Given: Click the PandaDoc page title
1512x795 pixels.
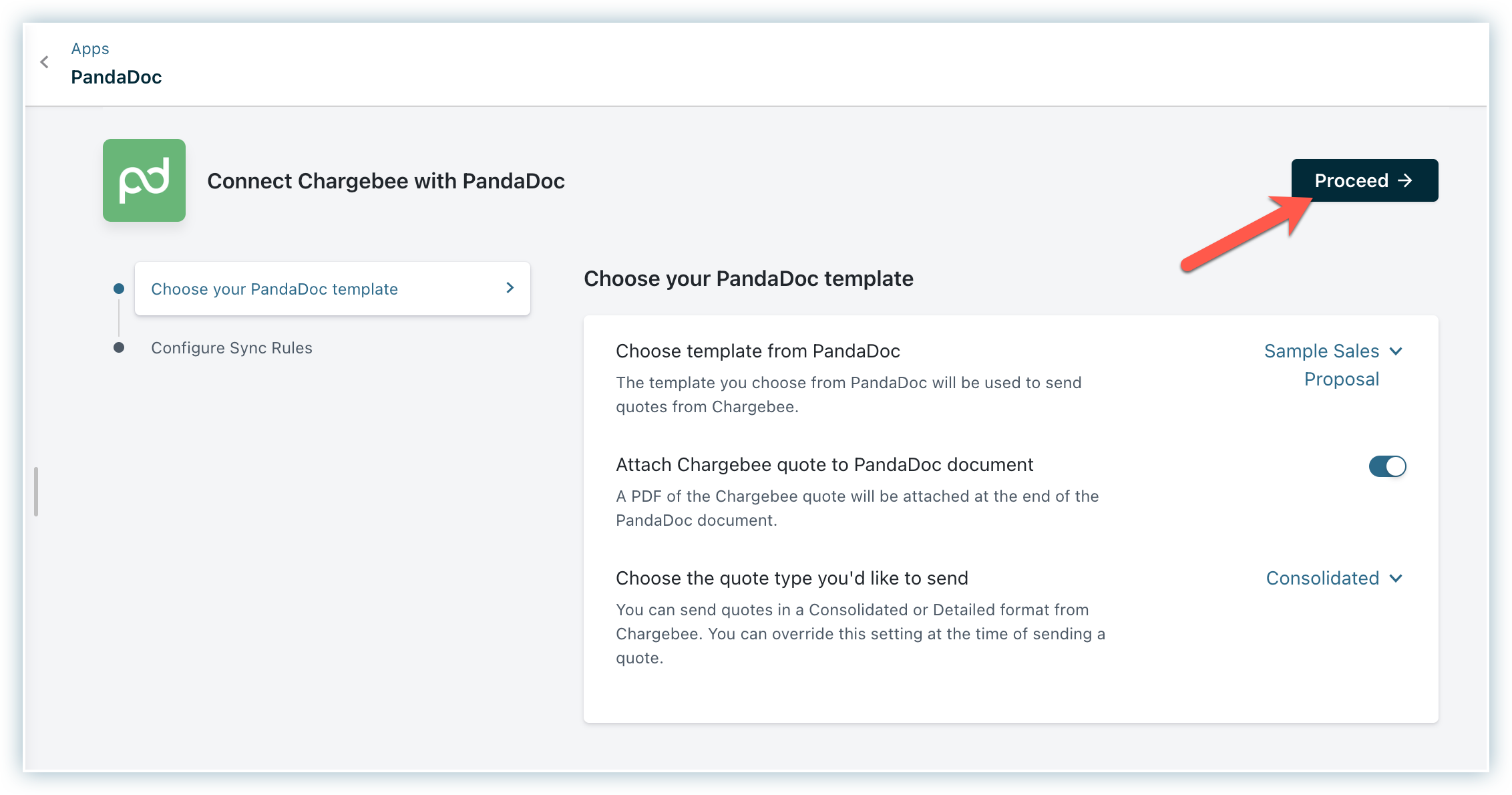Looking at the screenshot, I should click(x=116, y=77).
